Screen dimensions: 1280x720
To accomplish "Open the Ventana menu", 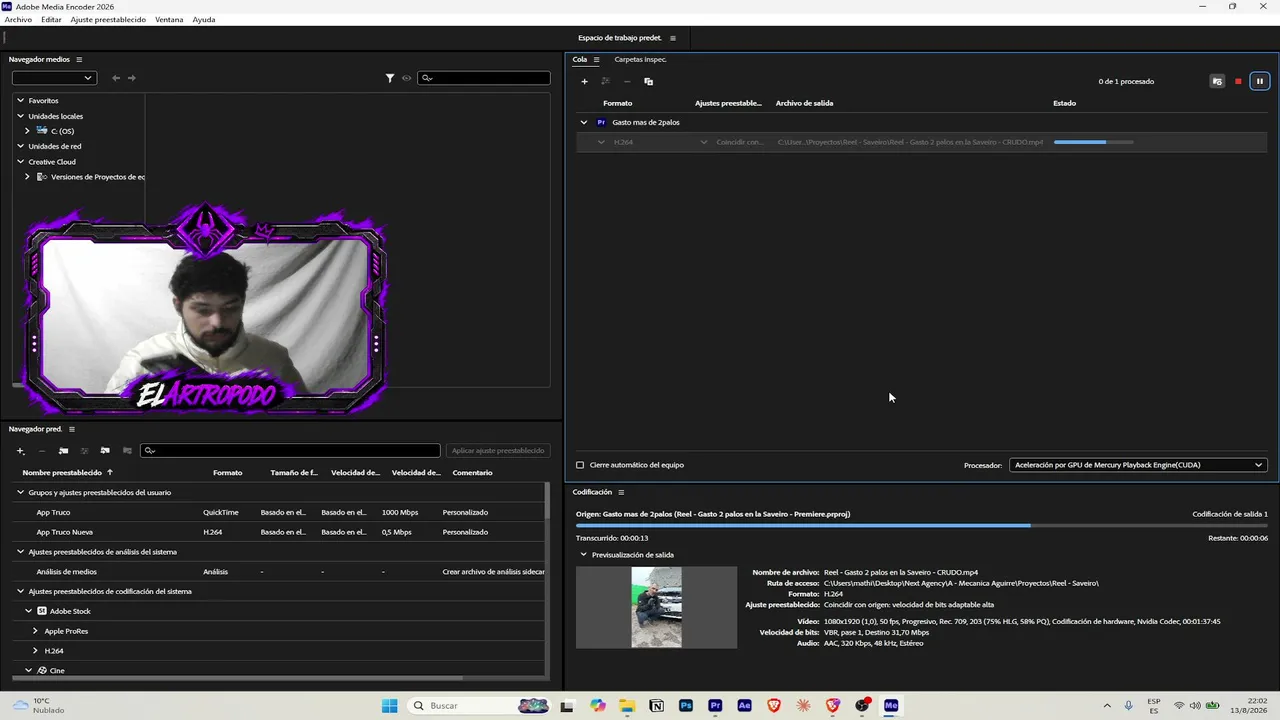I will tap(169, 20).
